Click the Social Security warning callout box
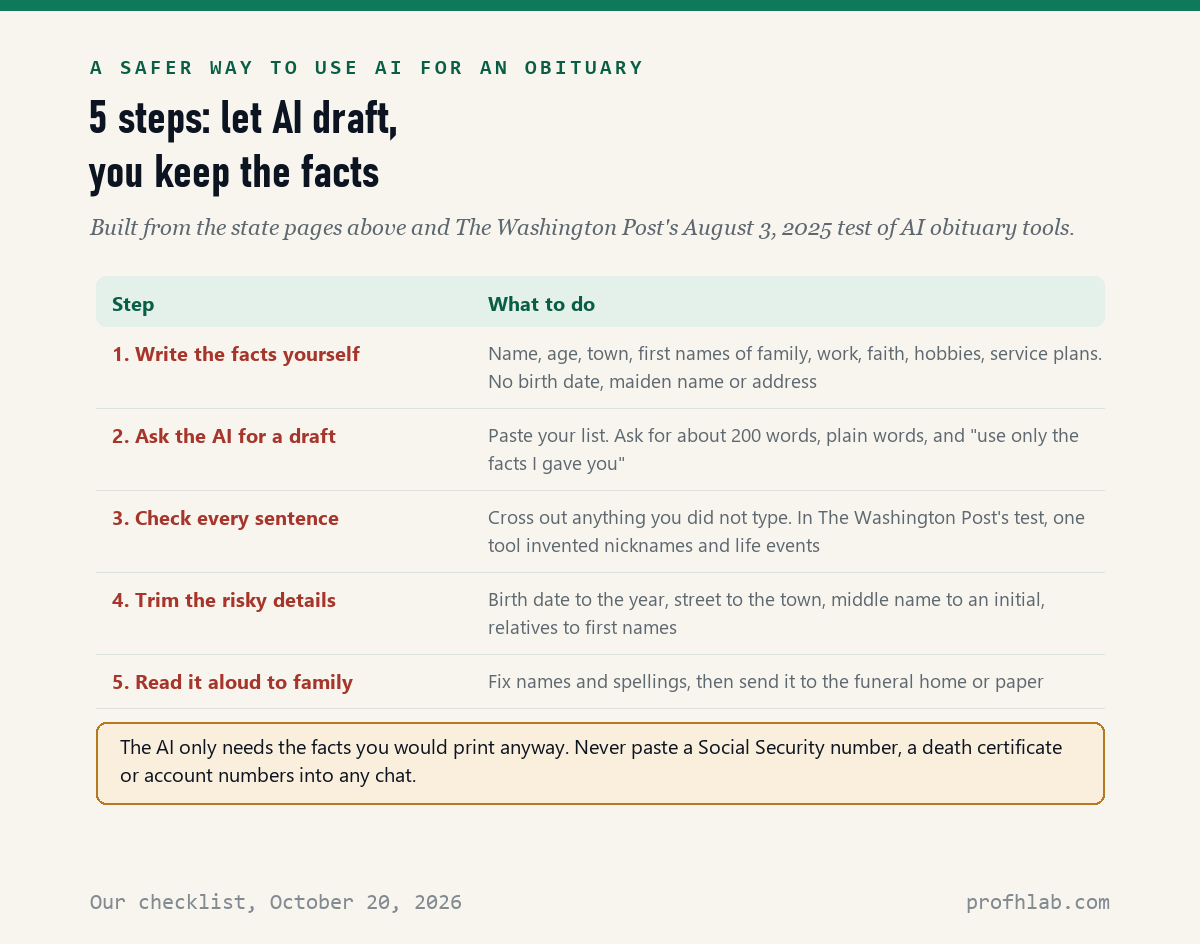Image resolution: width=1200 pixels, height=944 pixels. pyautogui.click(x=600, y=763)
